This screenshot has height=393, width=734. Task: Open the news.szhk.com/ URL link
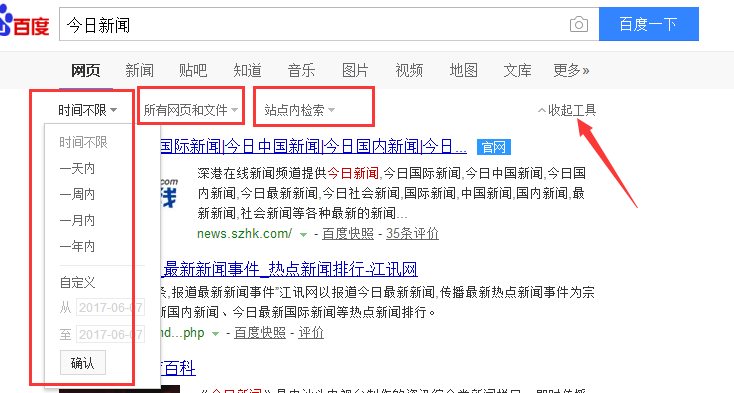click(x=244, y=233)
